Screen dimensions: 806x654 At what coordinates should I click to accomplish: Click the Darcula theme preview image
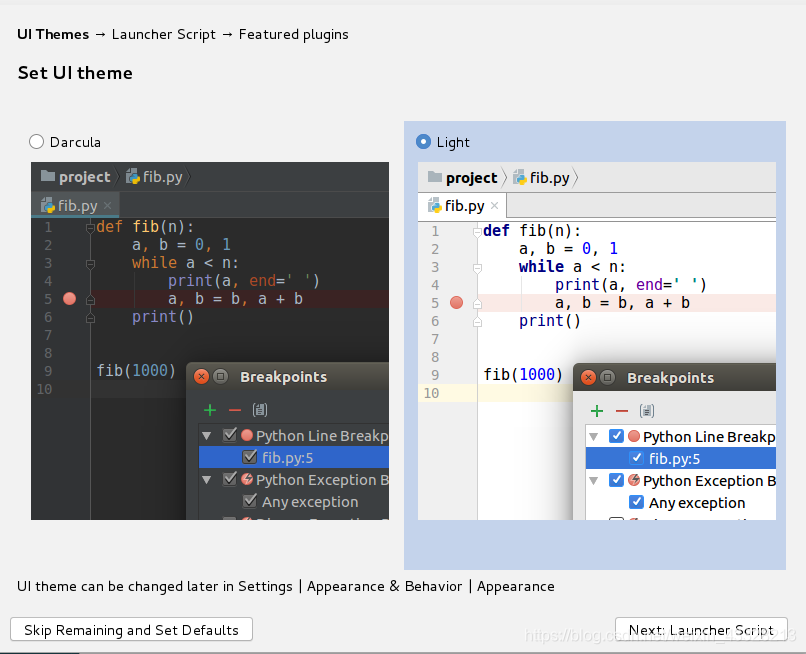(210, 341)
